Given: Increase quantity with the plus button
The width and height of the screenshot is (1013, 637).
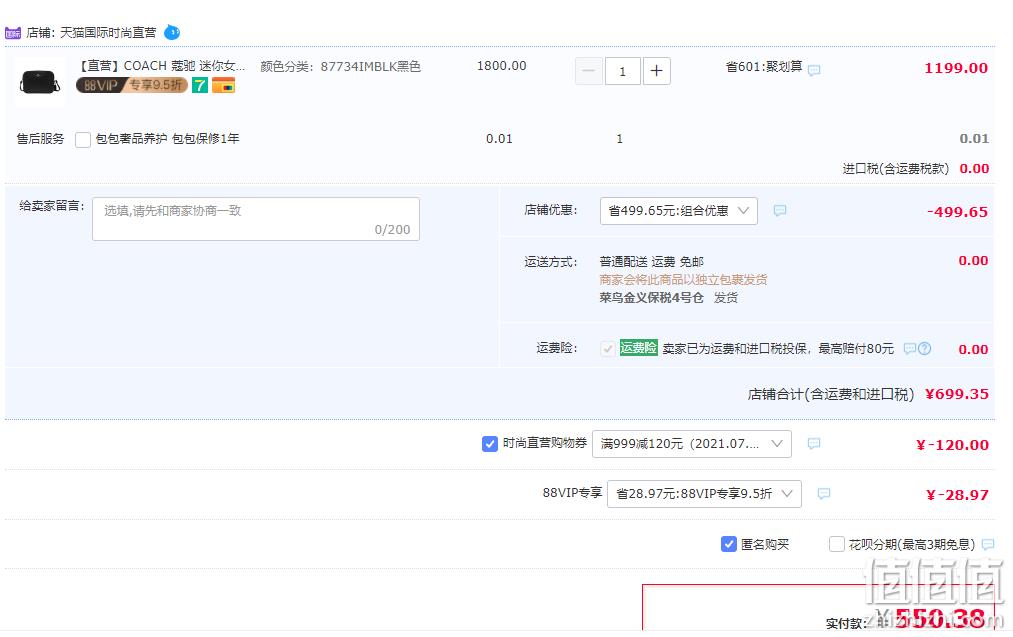Looking at the screenshot, I should (656, 71).
